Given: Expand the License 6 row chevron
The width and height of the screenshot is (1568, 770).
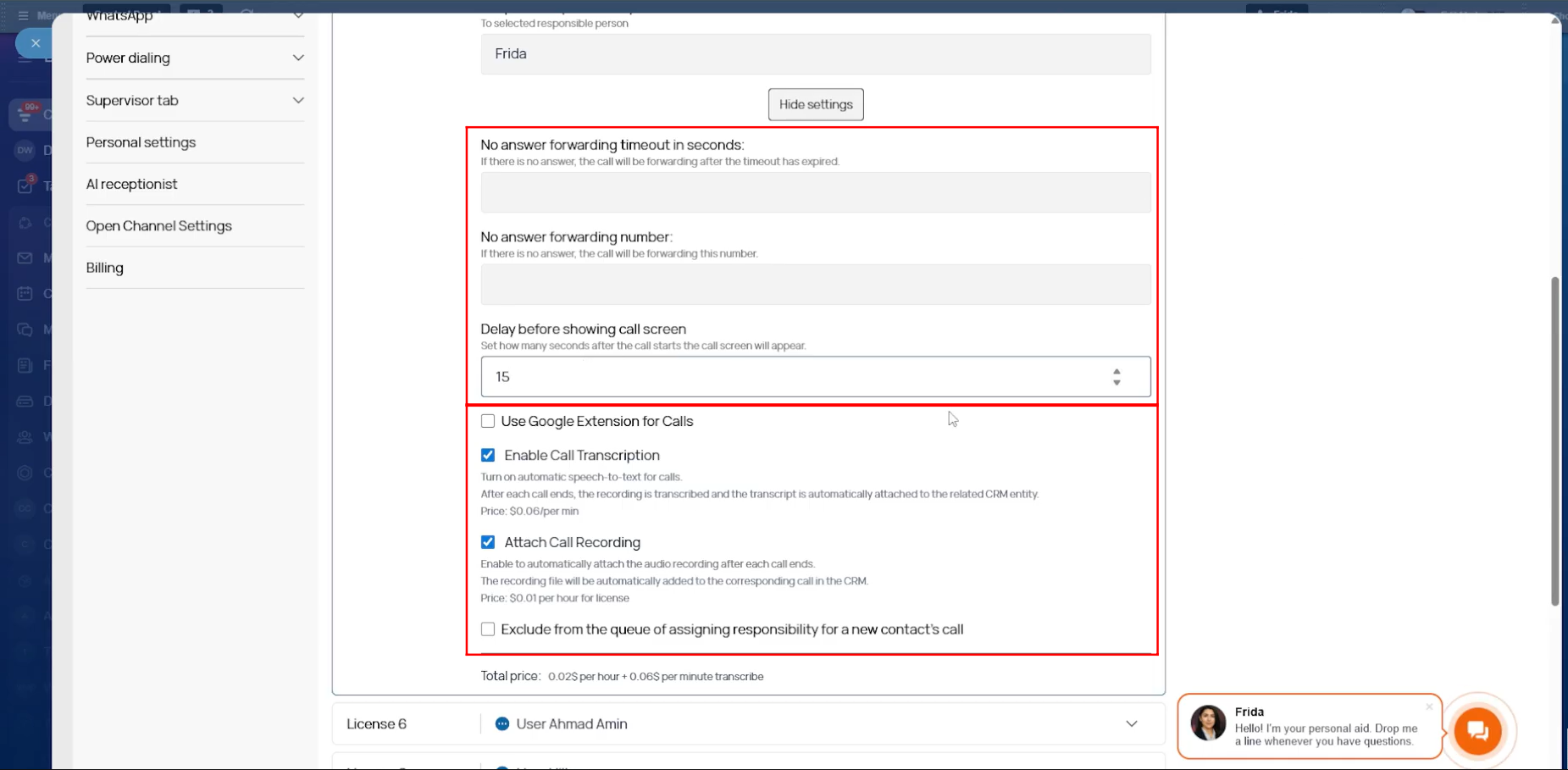Looking at the screenshot, I should [1131, 723].
